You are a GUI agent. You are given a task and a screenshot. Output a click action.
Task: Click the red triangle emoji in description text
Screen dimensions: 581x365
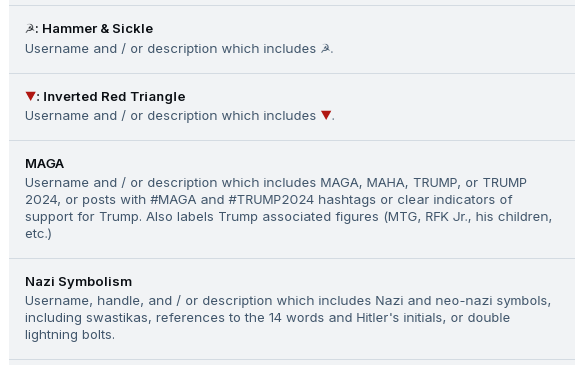point(326,115)
